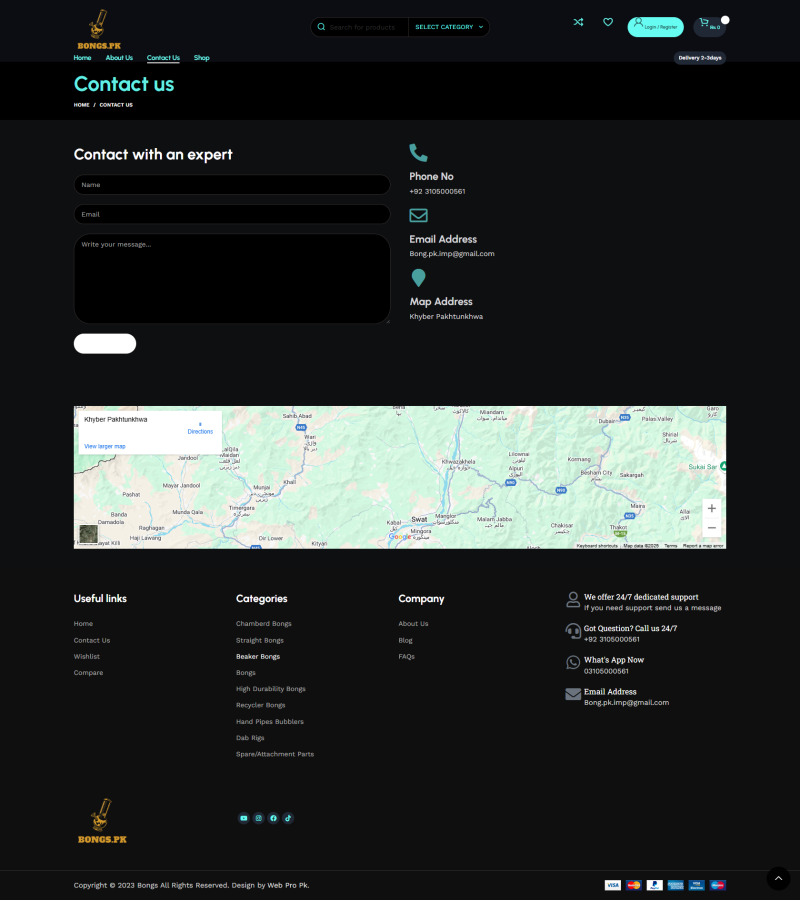This screenshot has width=800, height=900.
Task: Go to About Us in the top navigation
Action: [x=119, y=58]
